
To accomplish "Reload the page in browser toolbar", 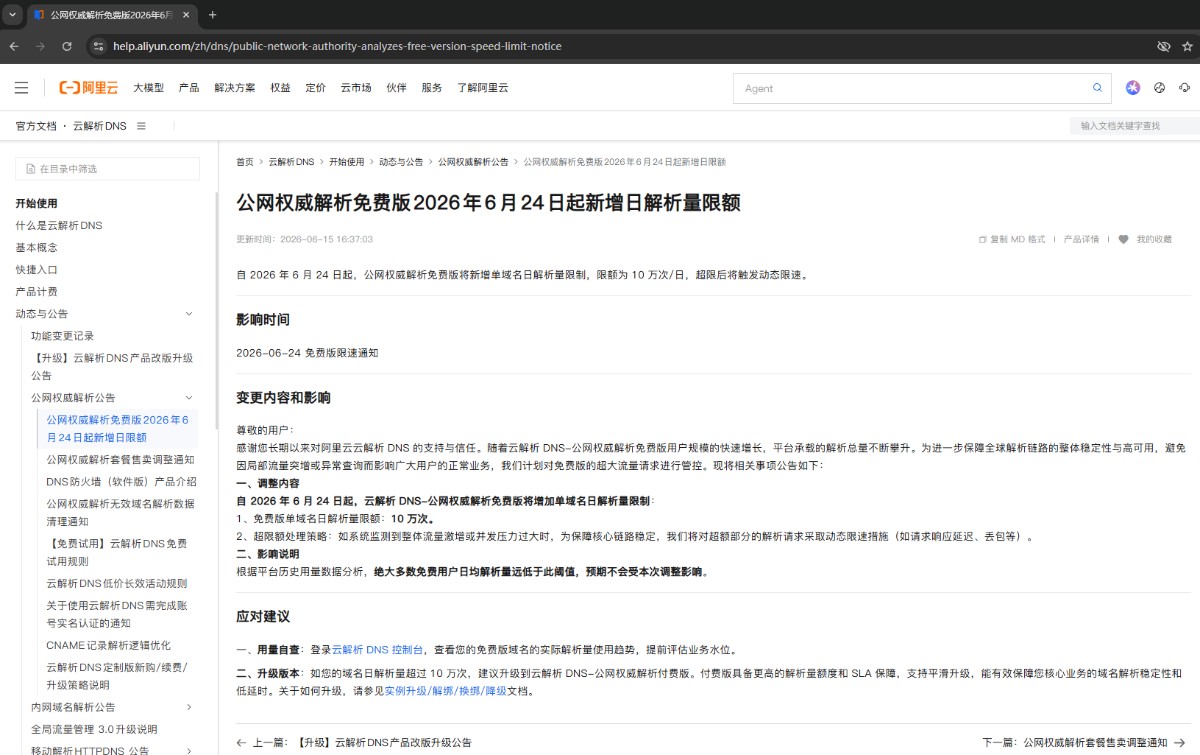I will point(67,46).
